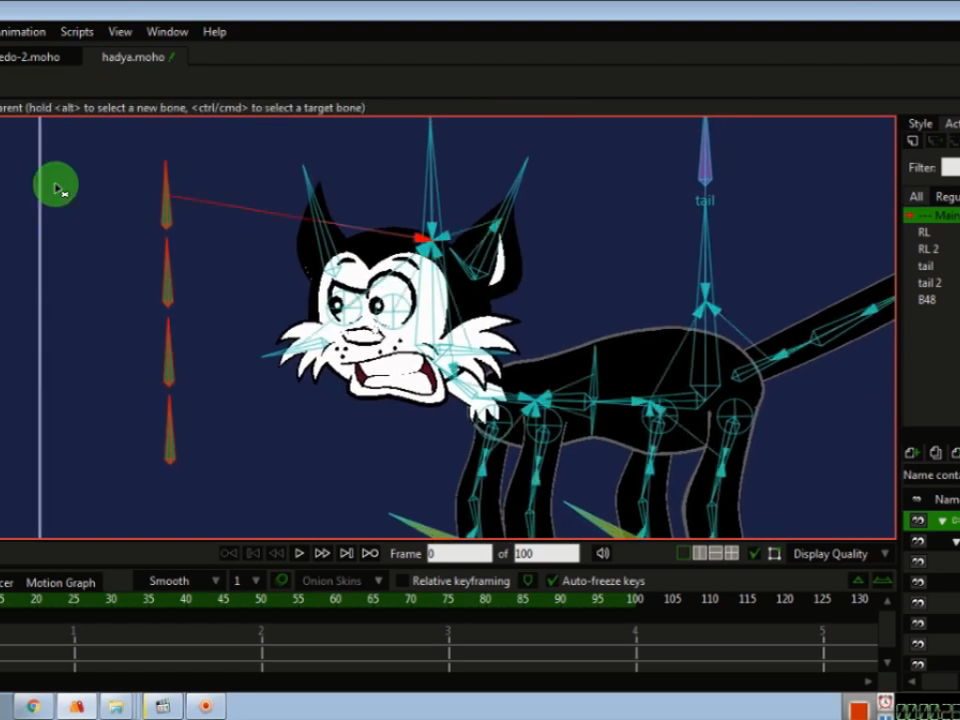
Task: Click the wide green double-peak timeline icon
Action: 882,580
